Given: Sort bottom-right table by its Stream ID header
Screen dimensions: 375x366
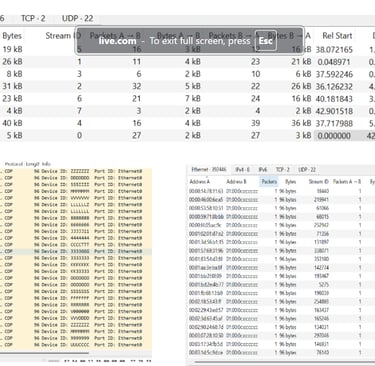Looking at the screenshot, I should 319,182.
